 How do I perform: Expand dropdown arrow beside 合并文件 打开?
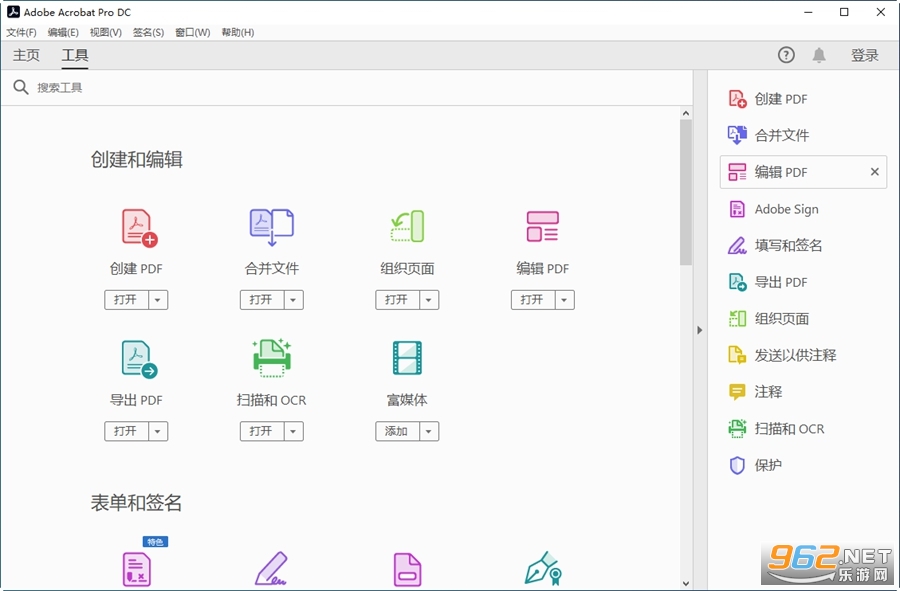(x=293, y=300)
